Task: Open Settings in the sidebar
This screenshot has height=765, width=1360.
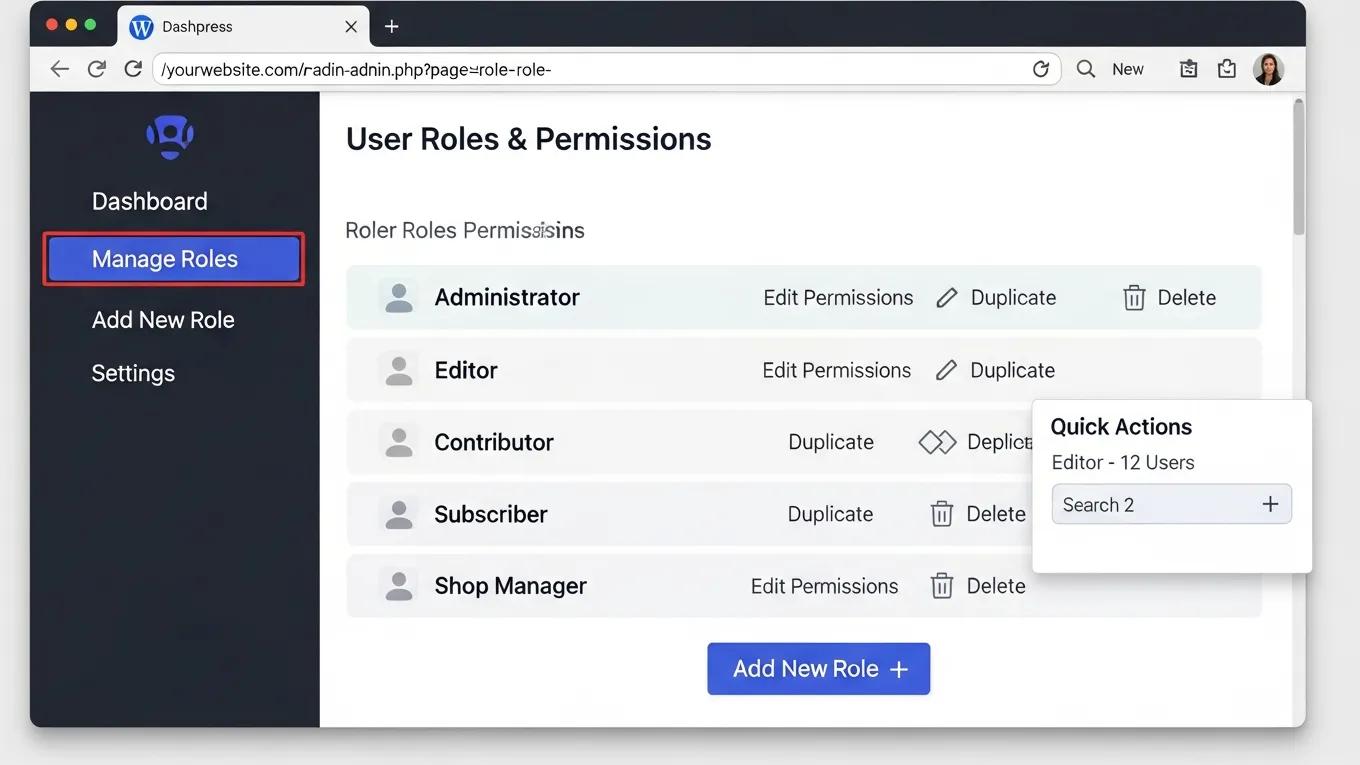Action: [x=133, y=373]
